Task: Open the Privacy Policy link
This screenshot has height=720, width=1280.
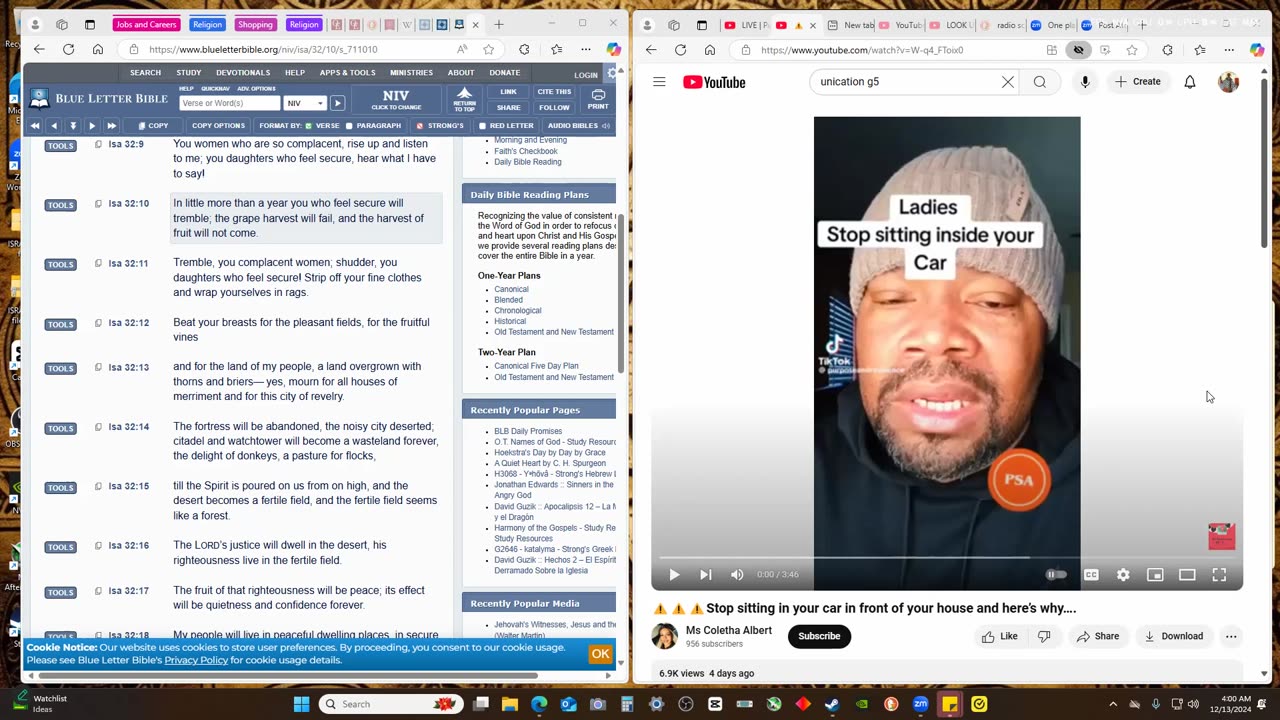Action: pyautogui.click(x=196, y=660)
